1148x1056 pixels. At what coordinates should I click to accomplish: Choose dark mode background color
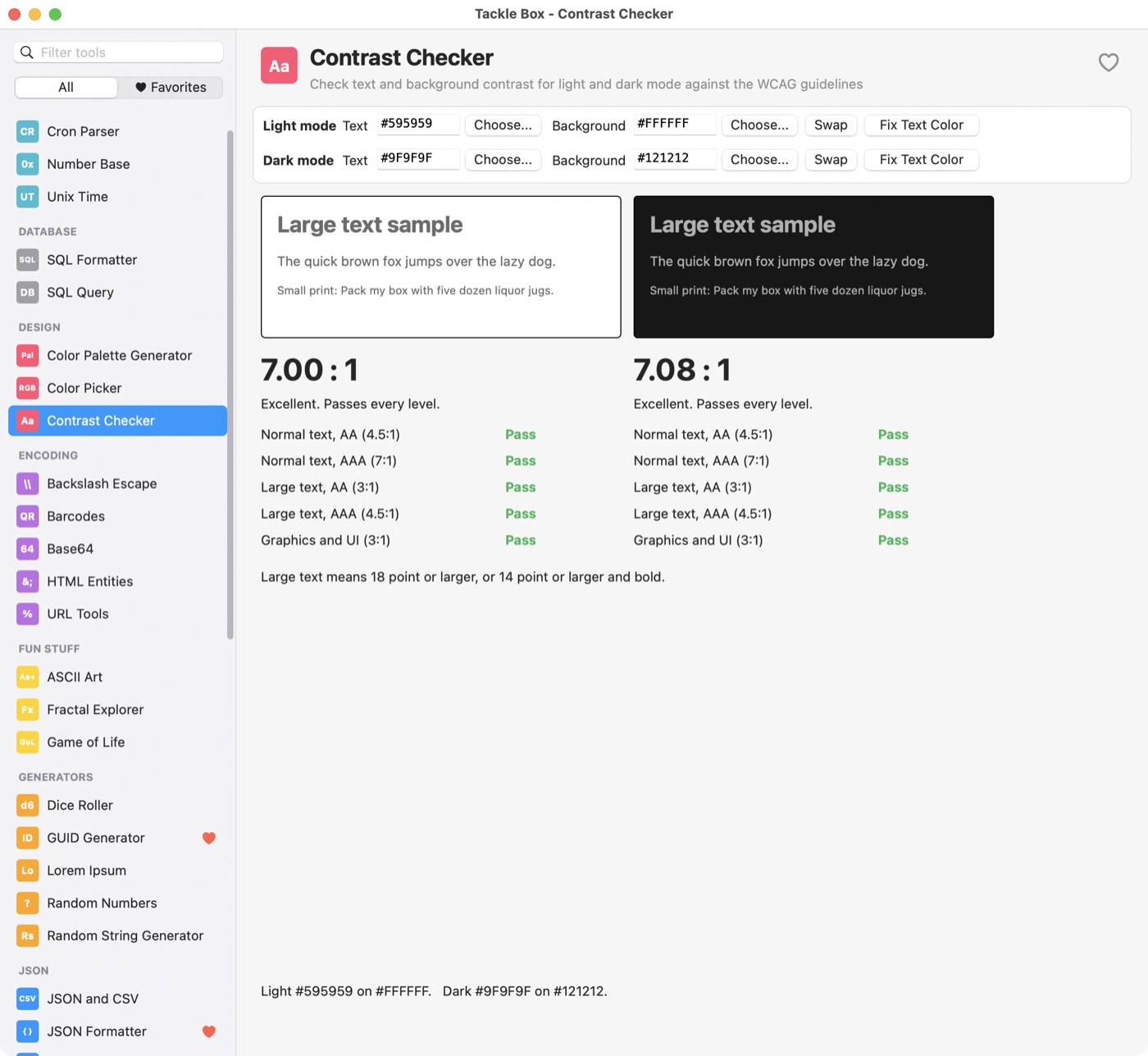coord(759,160)
